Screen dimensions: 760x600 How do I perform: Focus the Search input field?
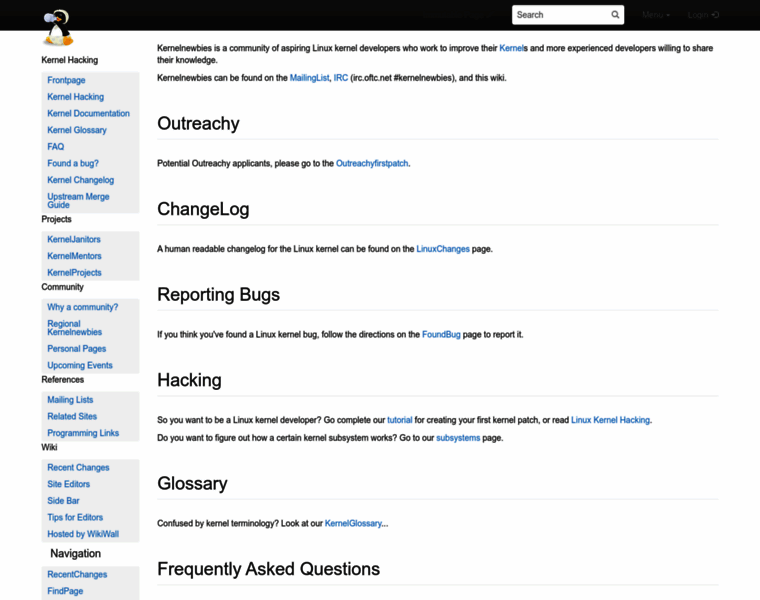(x=560, y=15)
